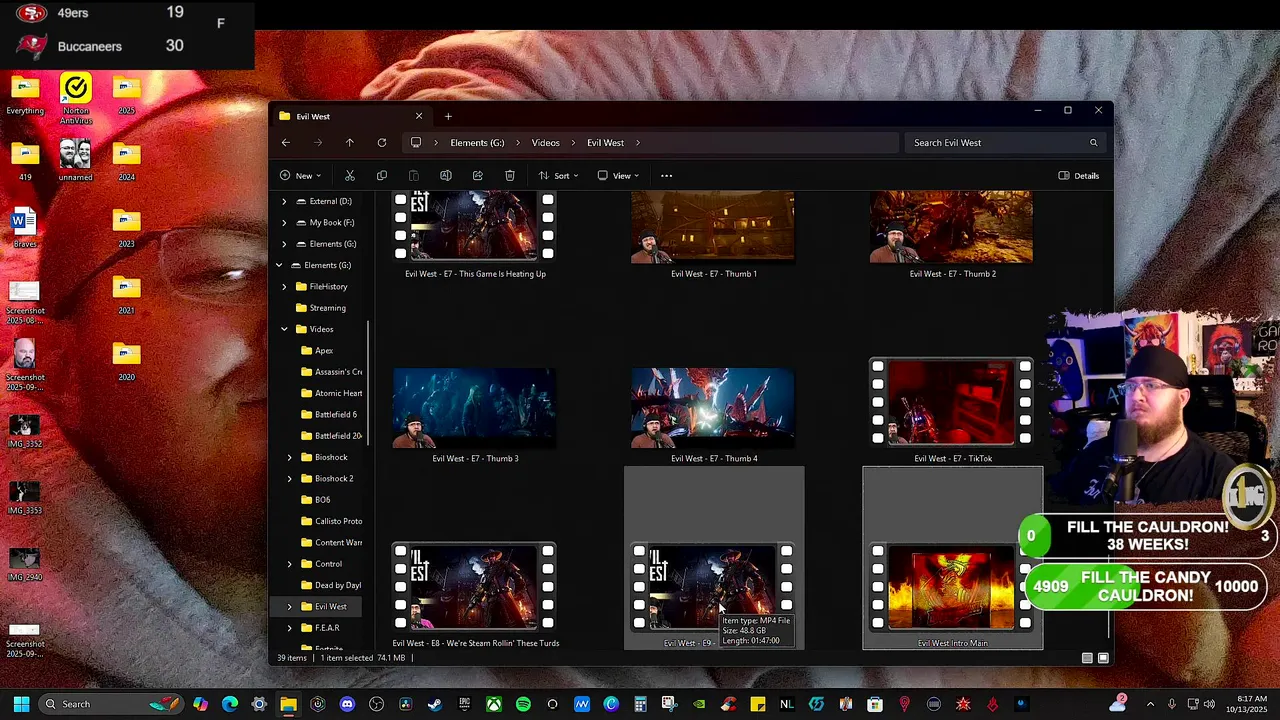Screen dimensions: 1280x720
Task: Open Microsoft Edge from the taskbar
Action: click(x=230, y=704)
